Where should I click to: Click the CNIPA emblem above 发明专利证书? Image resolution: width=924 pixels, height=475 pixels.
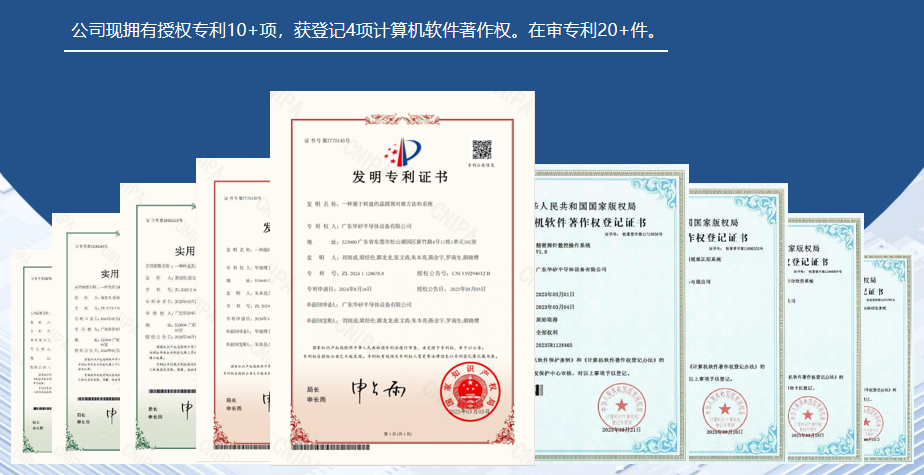(x=402, y=153)
